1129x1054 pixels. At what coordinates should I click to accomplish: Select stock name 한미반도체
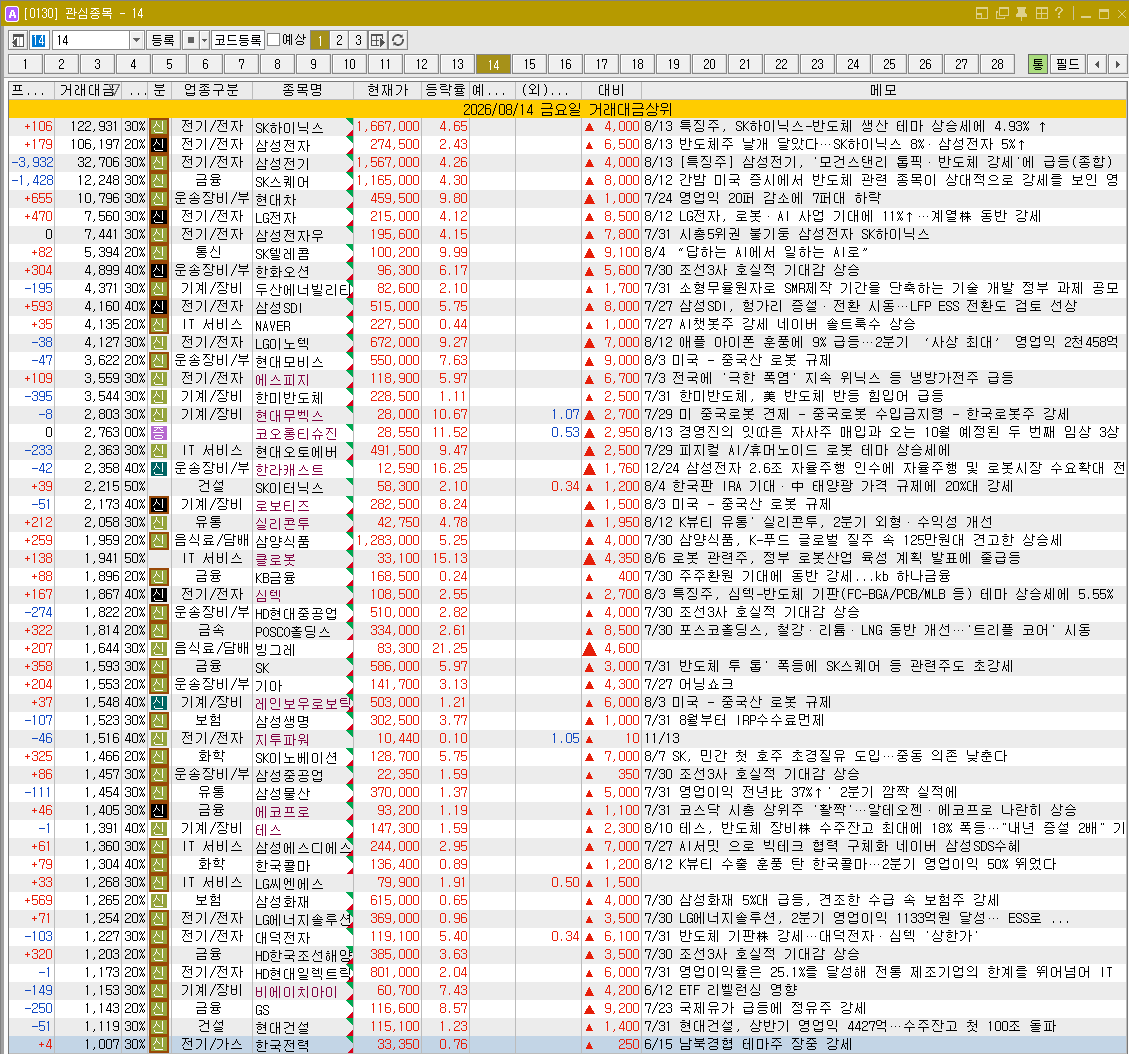[x=289, y=397]
